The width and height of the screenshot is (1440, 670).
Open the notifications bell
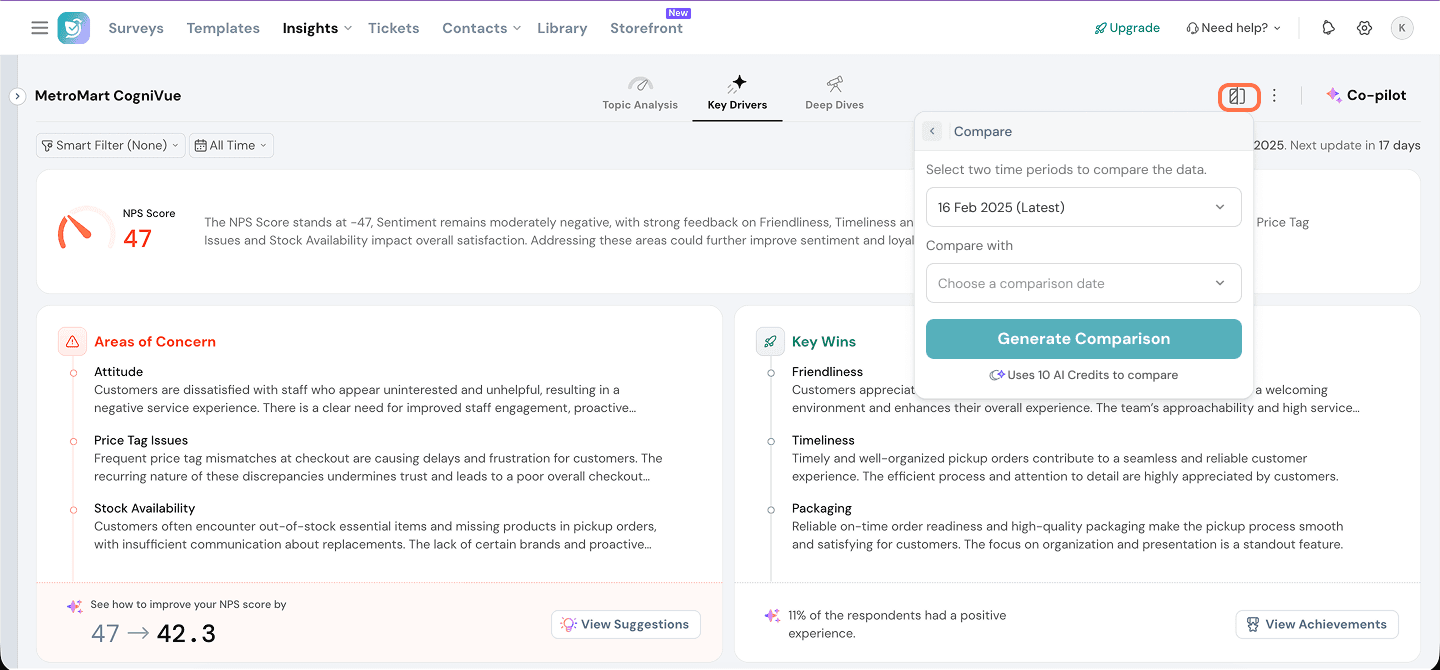coord(1328,28)
